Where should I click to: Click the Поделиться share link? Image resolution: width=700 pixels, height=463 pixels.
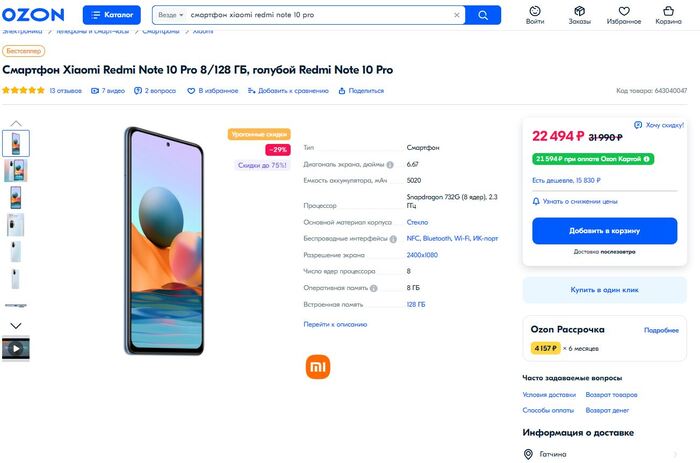click(x=360, y=90)
